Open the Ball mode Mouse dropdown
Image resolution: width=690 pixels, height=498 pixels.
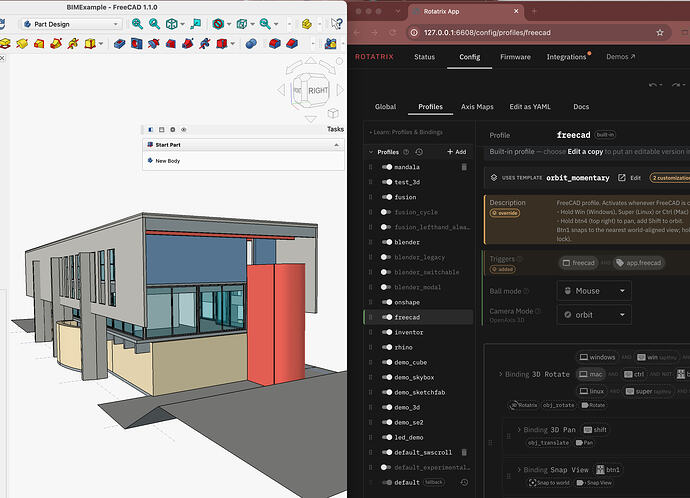coord(594,291)
